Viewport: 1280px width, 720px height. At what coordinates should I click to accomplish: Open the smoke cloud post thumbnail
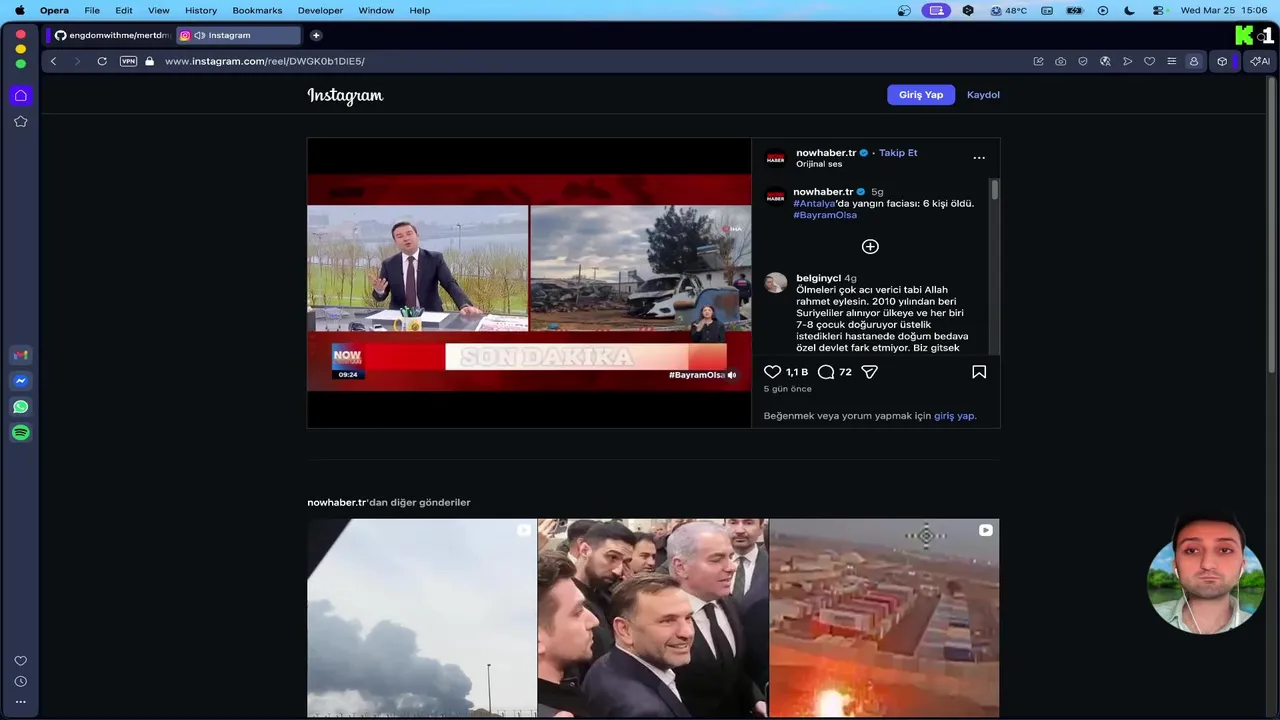click(422, 618)
